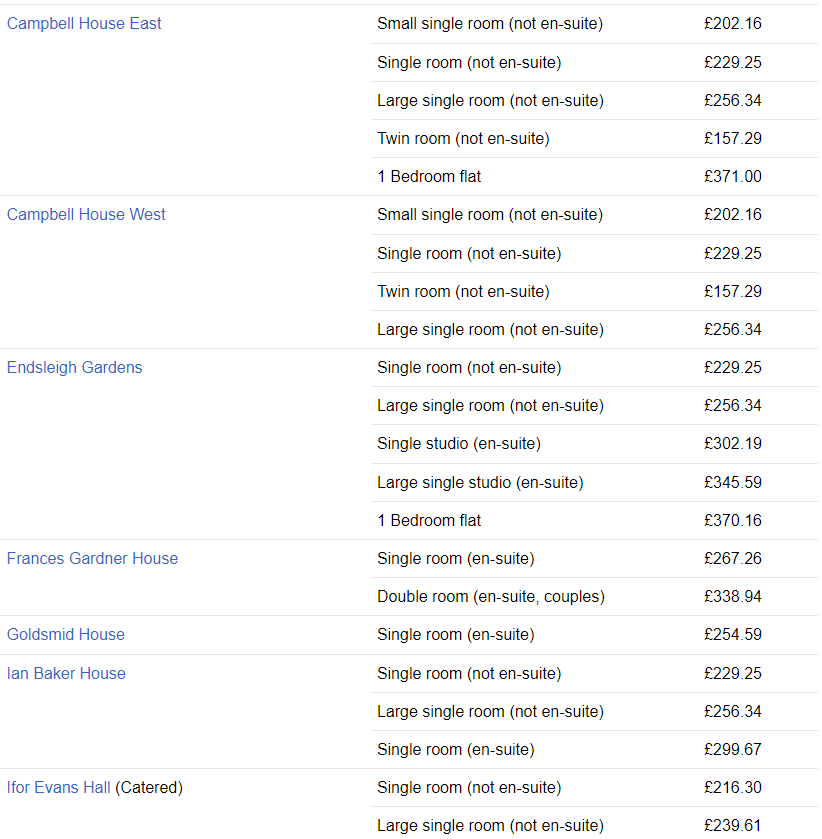Select the Endsleigh Gardens Single studio (en-suite) row

pos(594,444)
